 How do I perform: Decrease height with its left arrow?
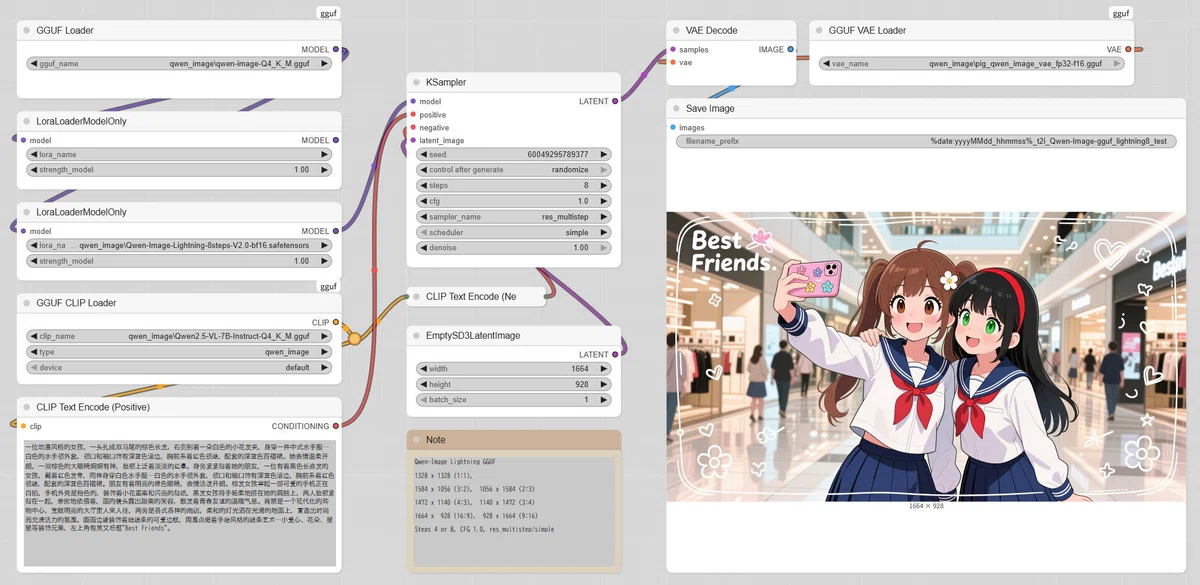[422, 384]
